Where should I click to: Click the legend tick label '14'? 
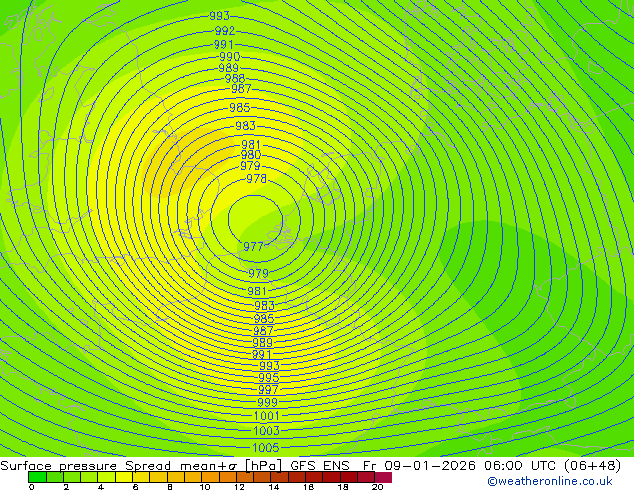(x=274, y=487)
